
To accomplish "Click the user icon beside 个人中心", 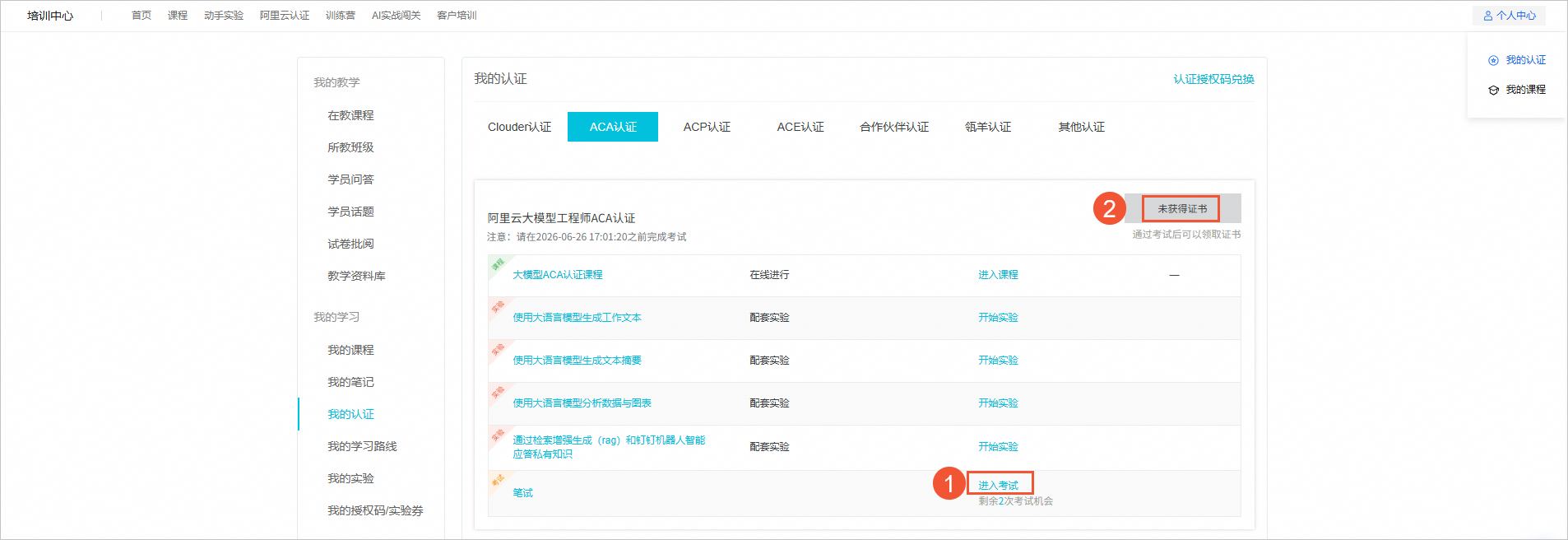I will (1488, 16).
